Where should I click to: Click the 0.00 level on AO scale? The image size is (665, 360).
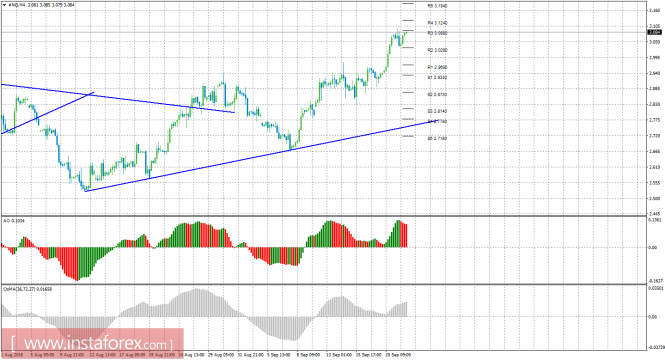653,248
